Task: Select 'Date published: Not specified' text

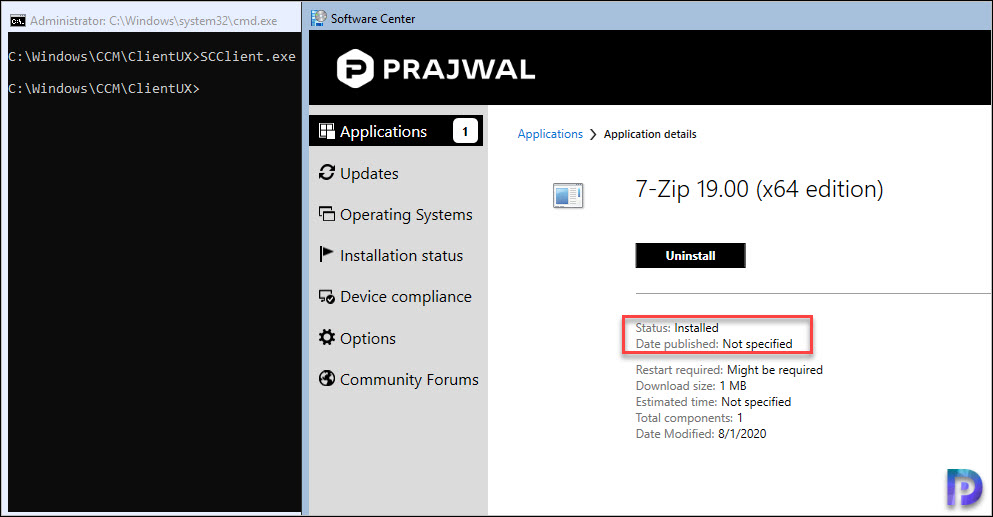Action: click(714, 343)
